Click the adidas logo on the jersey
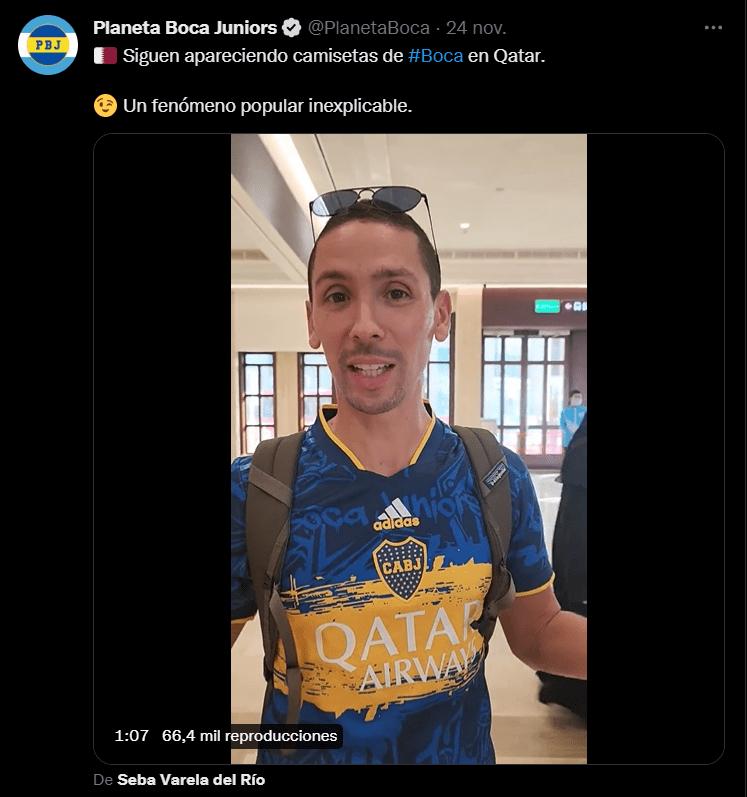Image resolution: width=747 pixels, height=797 pixels. click(x=396, y=515)
